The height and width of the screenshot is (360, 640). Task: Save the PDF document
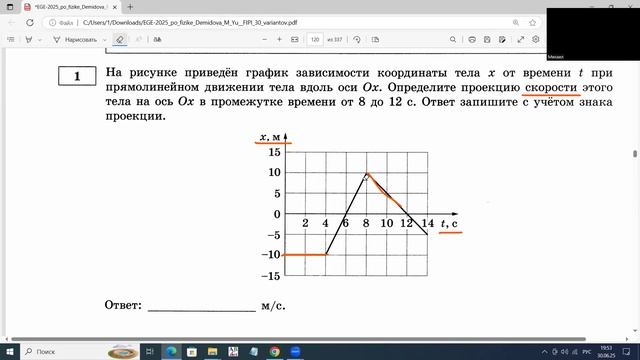coord(487,40)
